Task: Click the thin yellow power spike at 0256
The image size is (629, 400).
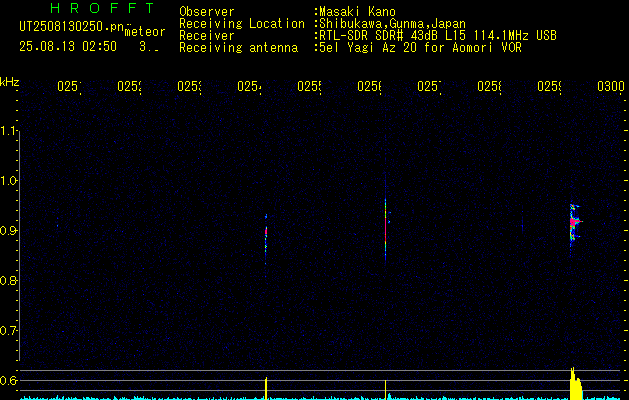Action: click(x=386, y=390)
